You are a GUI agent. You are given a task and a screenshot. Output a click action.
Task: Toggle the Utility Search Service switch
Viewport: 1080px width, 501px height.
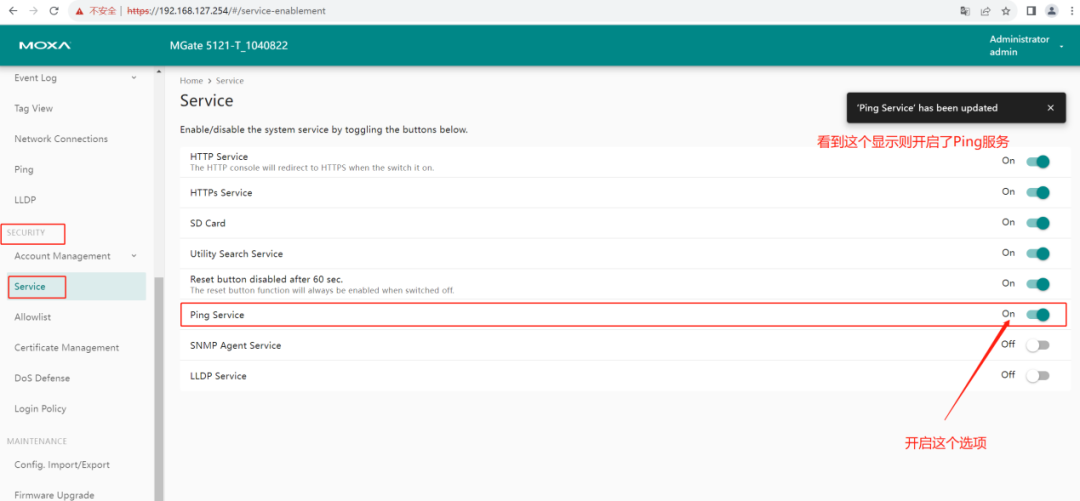pos(1037,254)
